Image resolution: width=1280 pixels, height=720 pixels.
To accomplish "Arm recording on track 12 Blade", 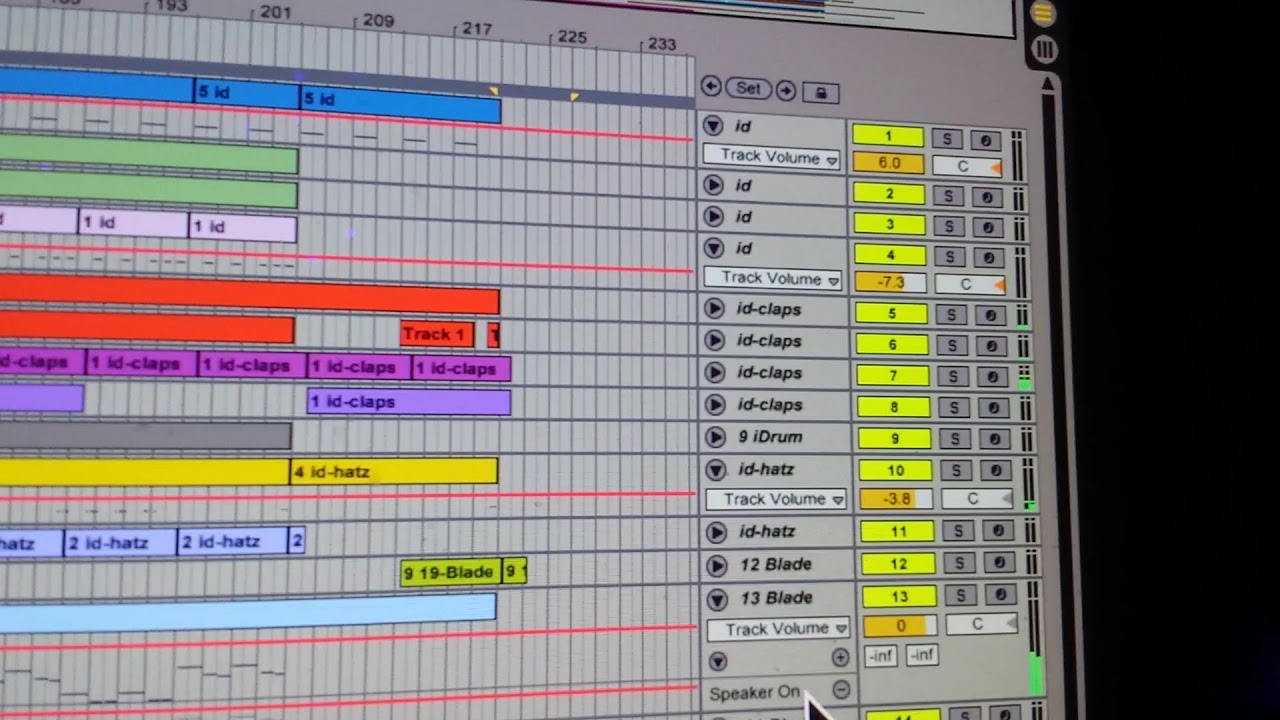I will click(998, 564).
